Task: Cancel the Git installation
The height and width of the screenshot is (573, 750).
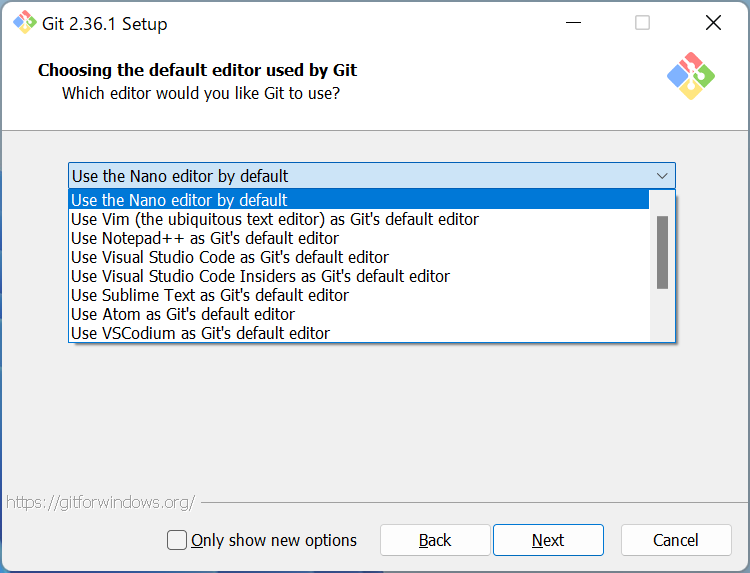Action: [x=676, y=540]
